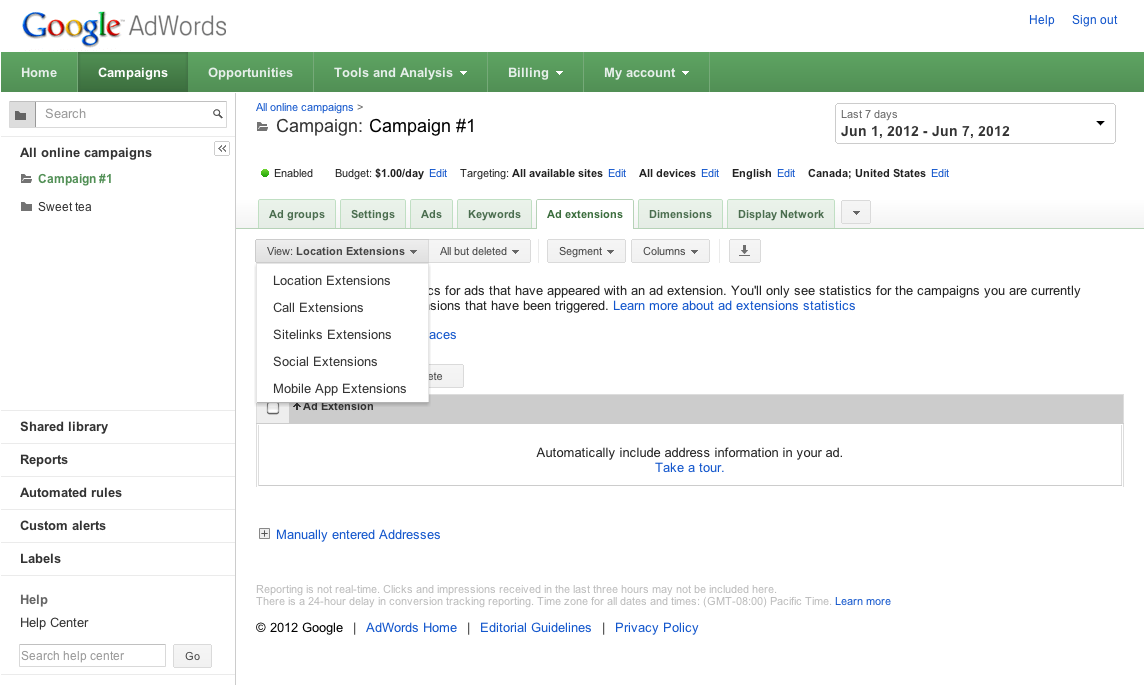
Task: Click the Learn more reporting link
Action: [862, 601]
